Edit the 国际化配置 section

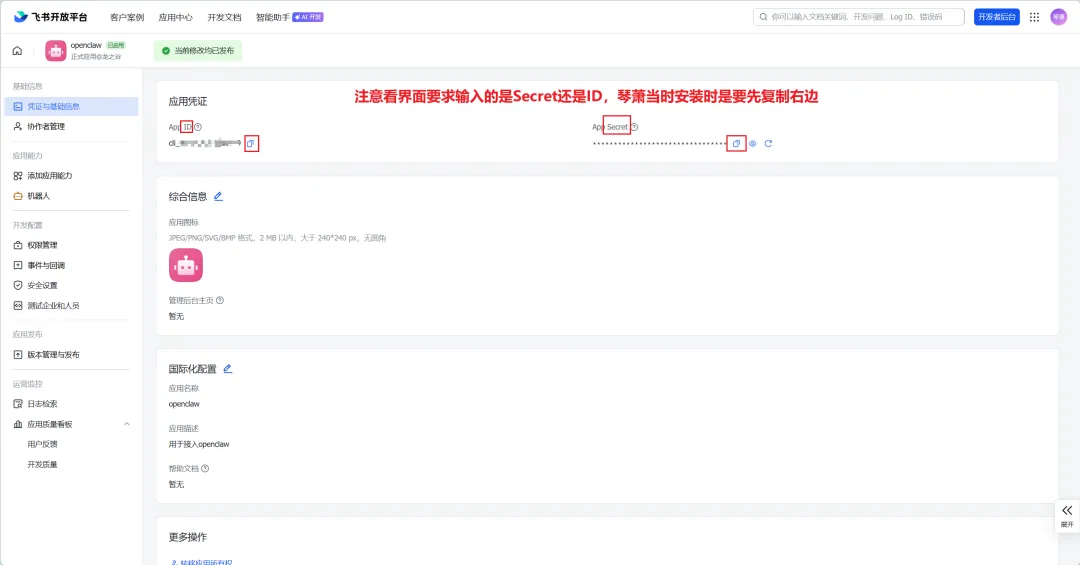[x=227, y=369]
